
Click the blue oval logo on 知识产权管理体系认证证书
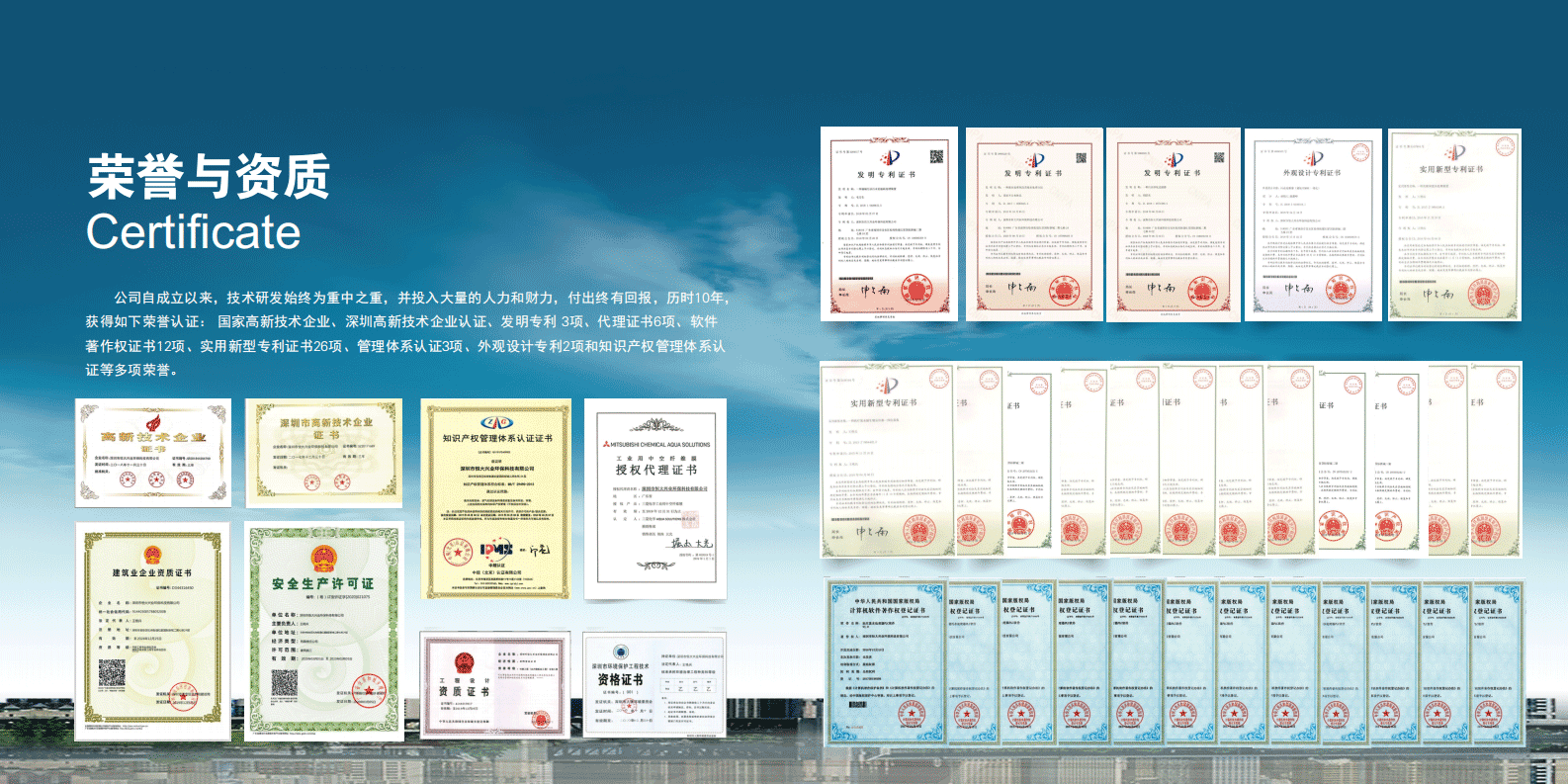click(x=497, y=422)
